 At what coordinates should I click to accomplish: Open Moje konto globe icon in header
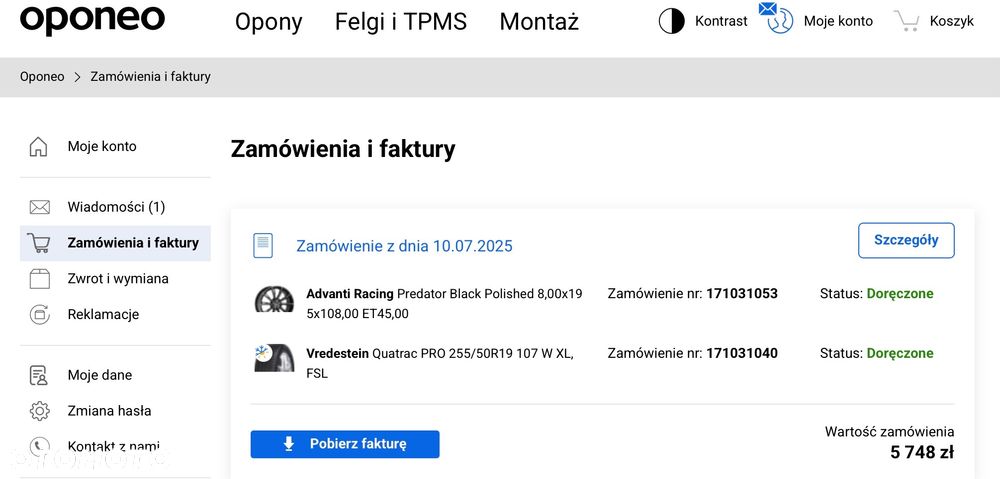click(779, 20)
